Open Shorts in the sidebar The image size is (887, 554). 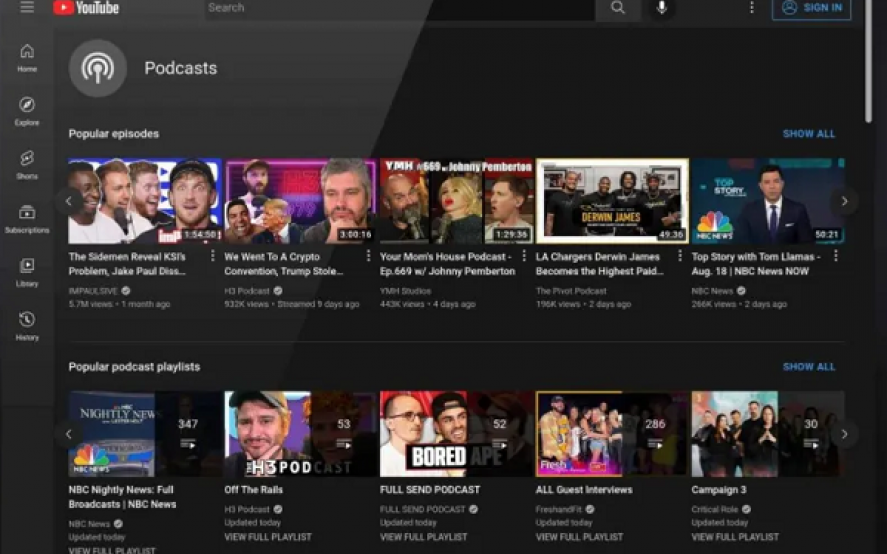[x=27, y=165]
